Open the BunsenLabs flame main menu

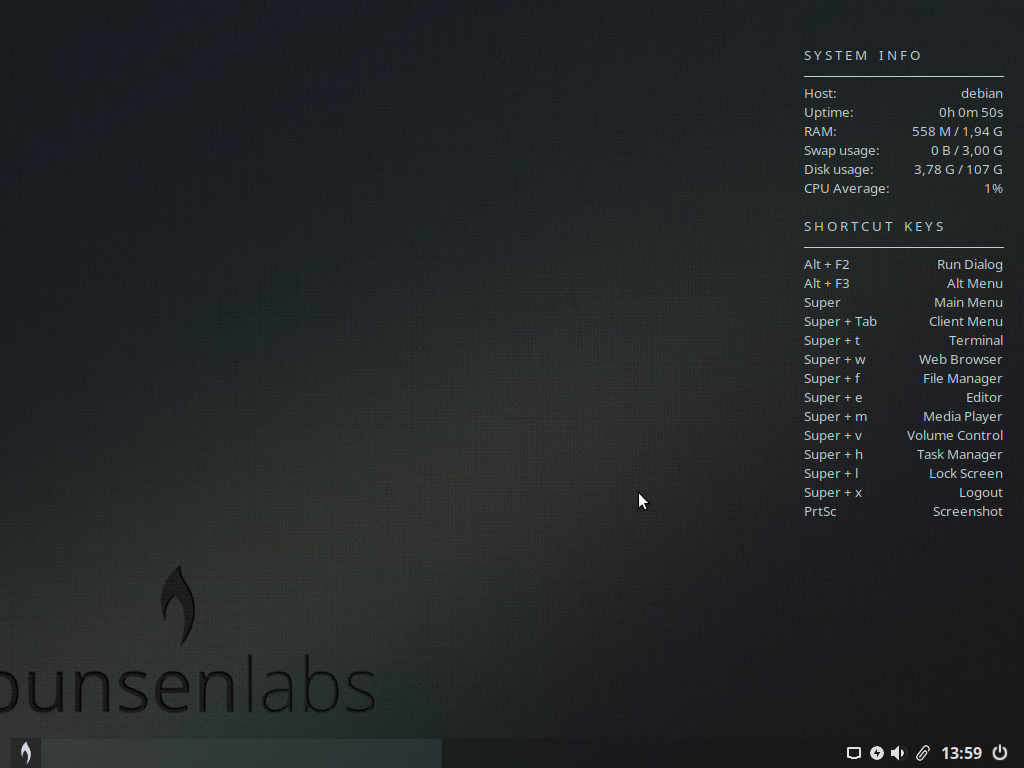tap(25, 753)
